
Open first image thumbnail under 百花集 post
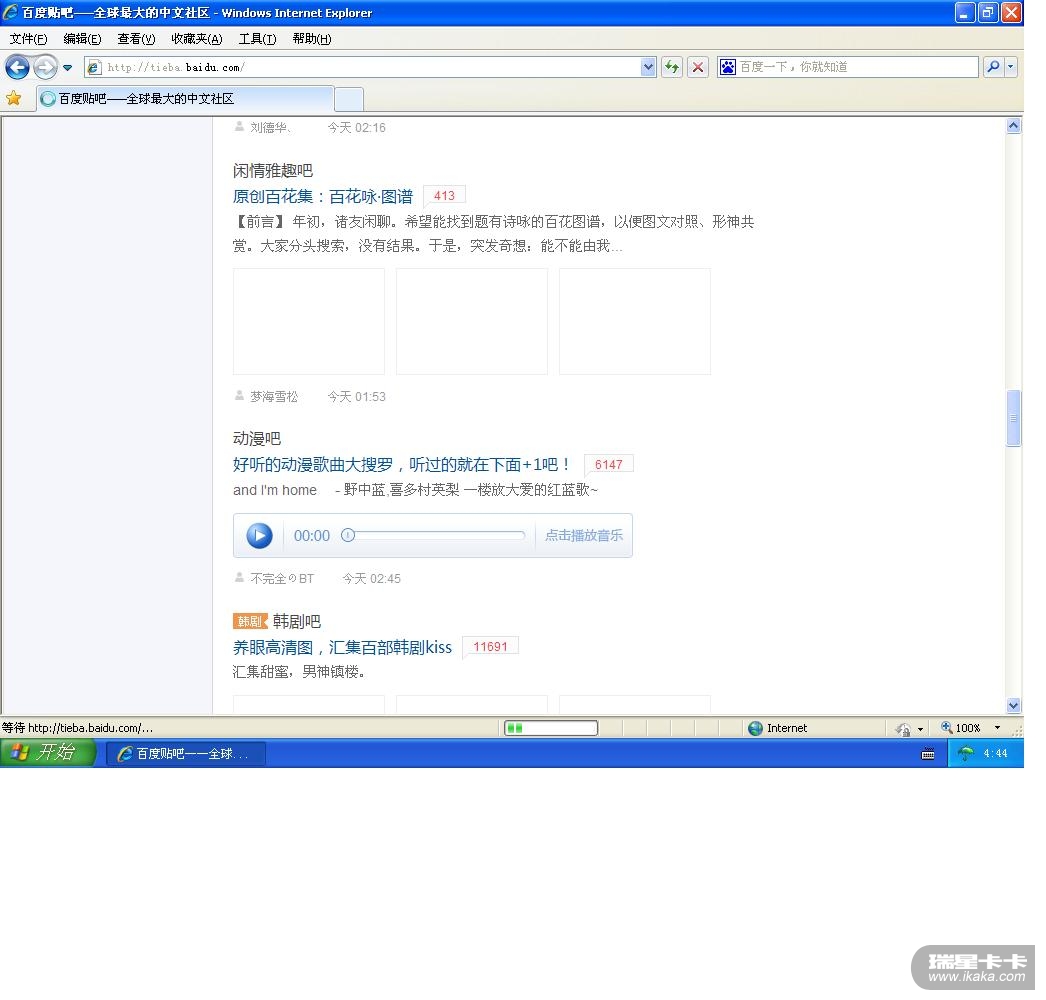309,322
